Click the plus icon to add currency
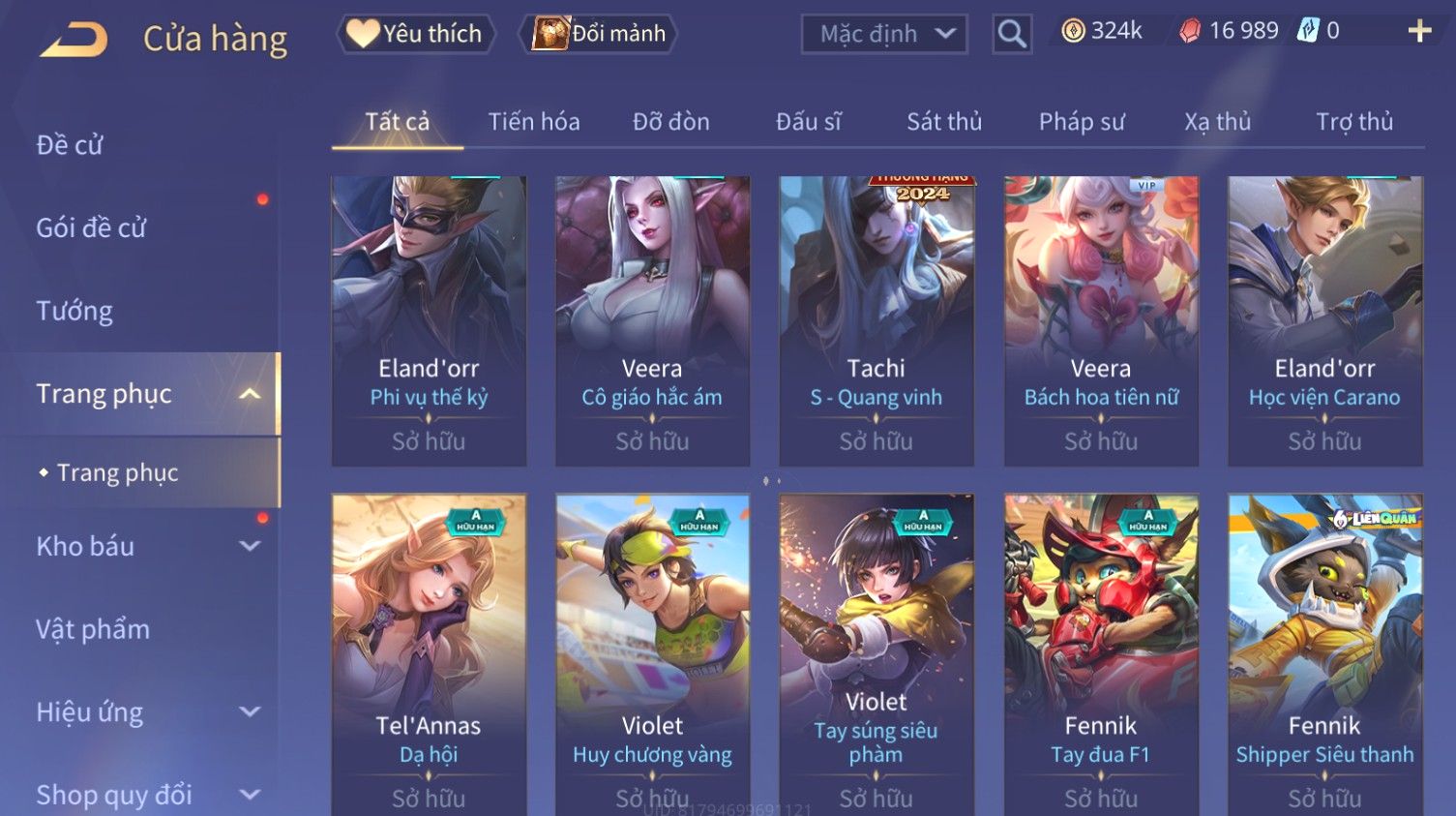Viewport: 1456px width, 816px height. pyautogui.click(x=1419, y=32)
